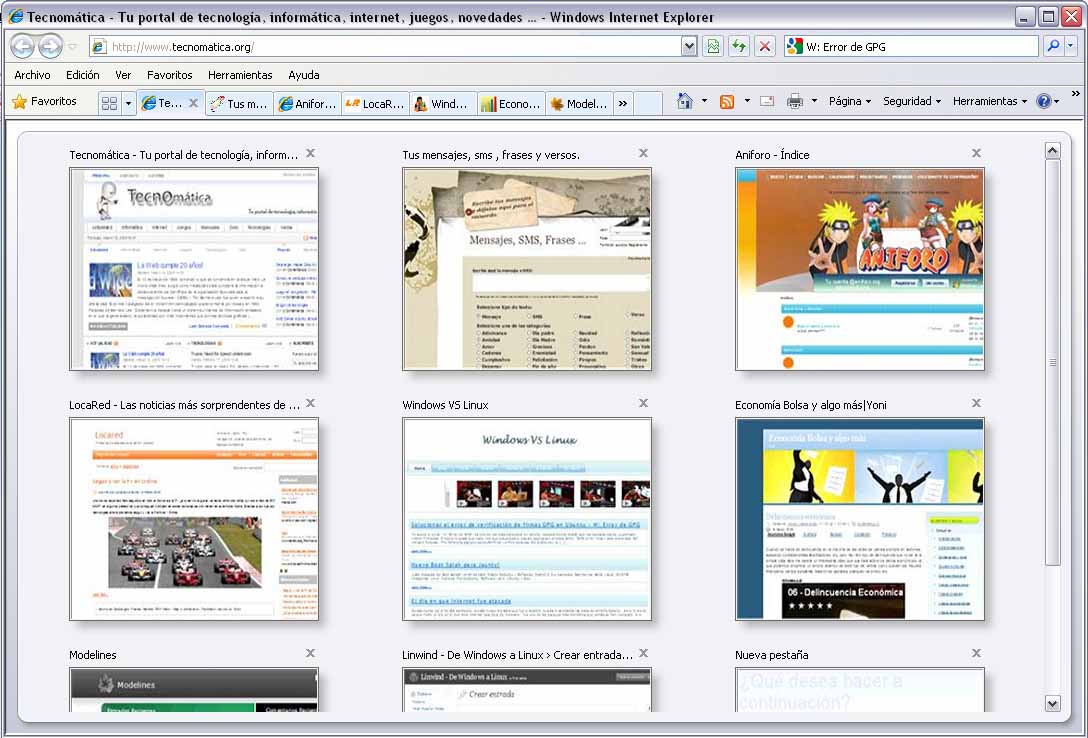Screen dimensions: 1088x738
Task: Go to the home page via the house icon
Action: tap(685, 101)
